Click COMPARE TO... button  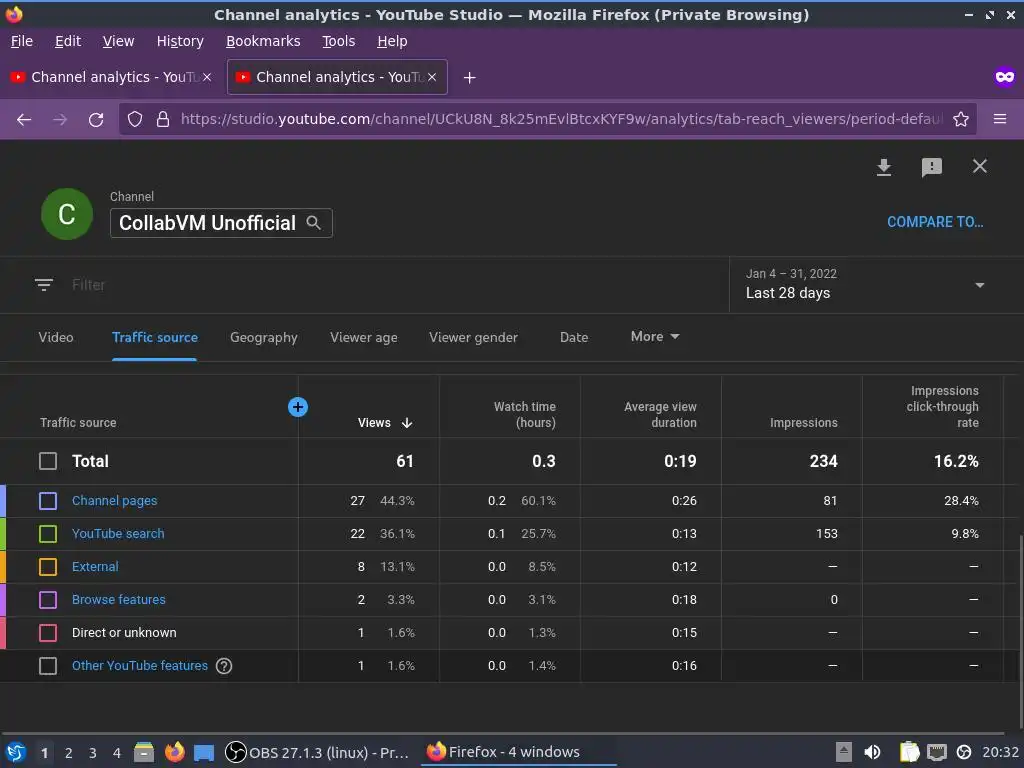[935, 222]
